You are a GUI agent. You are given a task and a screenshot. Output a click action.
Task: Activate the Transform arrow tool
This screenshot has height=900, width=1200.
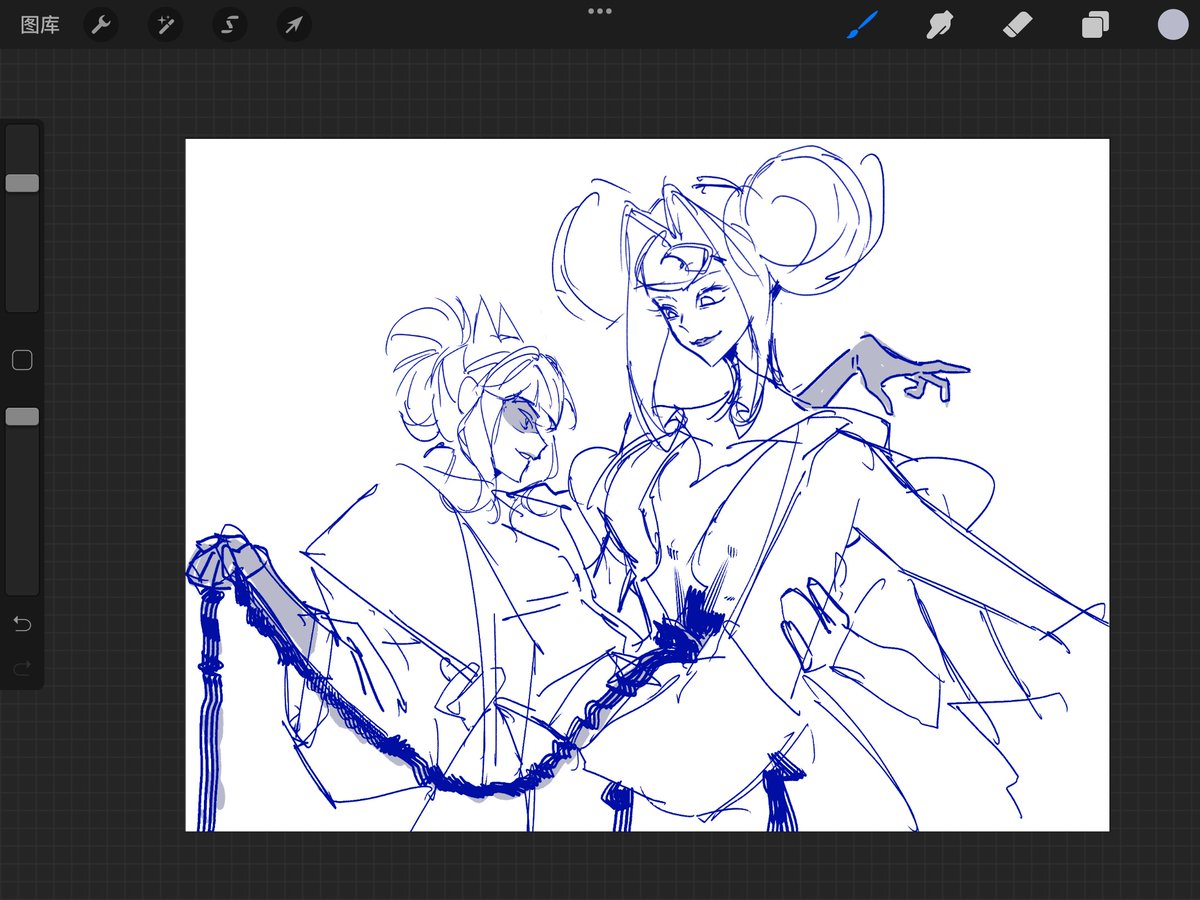pos(294,25)
